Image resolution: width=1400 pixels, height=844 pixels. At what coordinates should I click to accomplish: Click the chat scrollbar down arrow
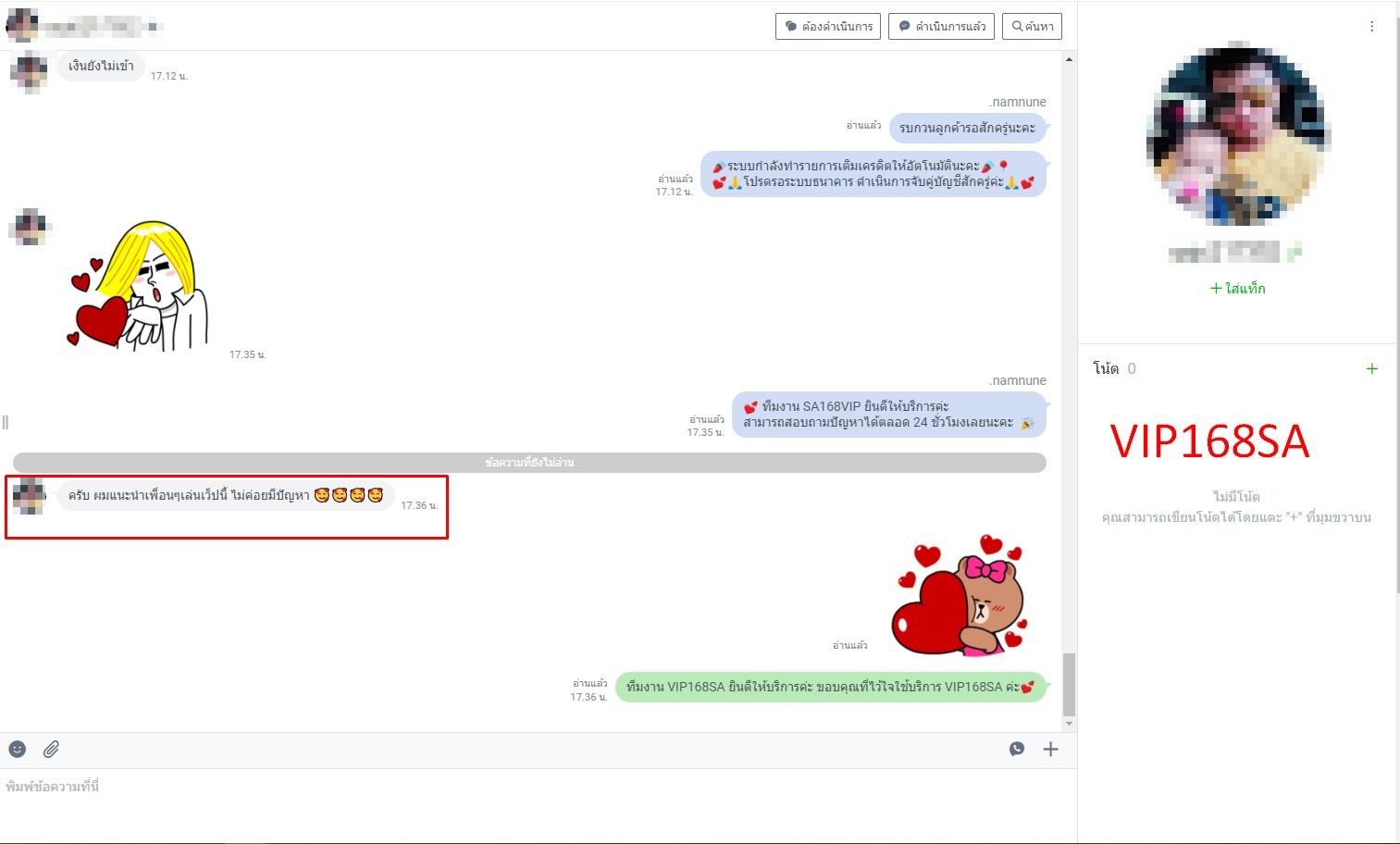coord(1069,724)
